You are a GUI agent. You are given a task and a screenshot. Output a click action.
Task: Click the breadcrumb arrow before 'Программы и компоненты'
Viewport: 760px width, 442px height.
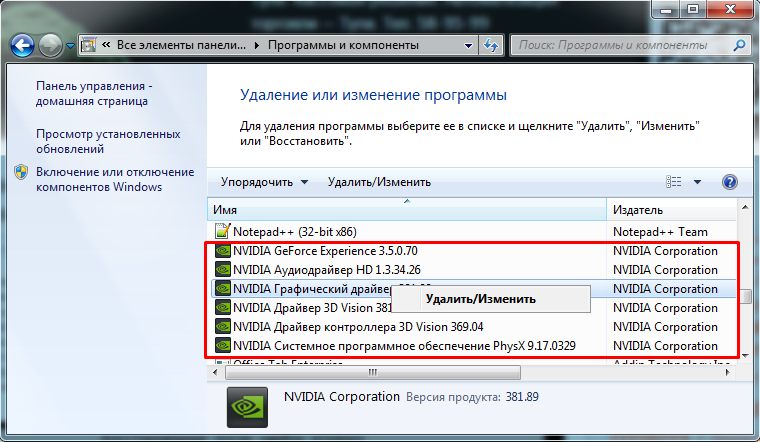coord(257,46)
